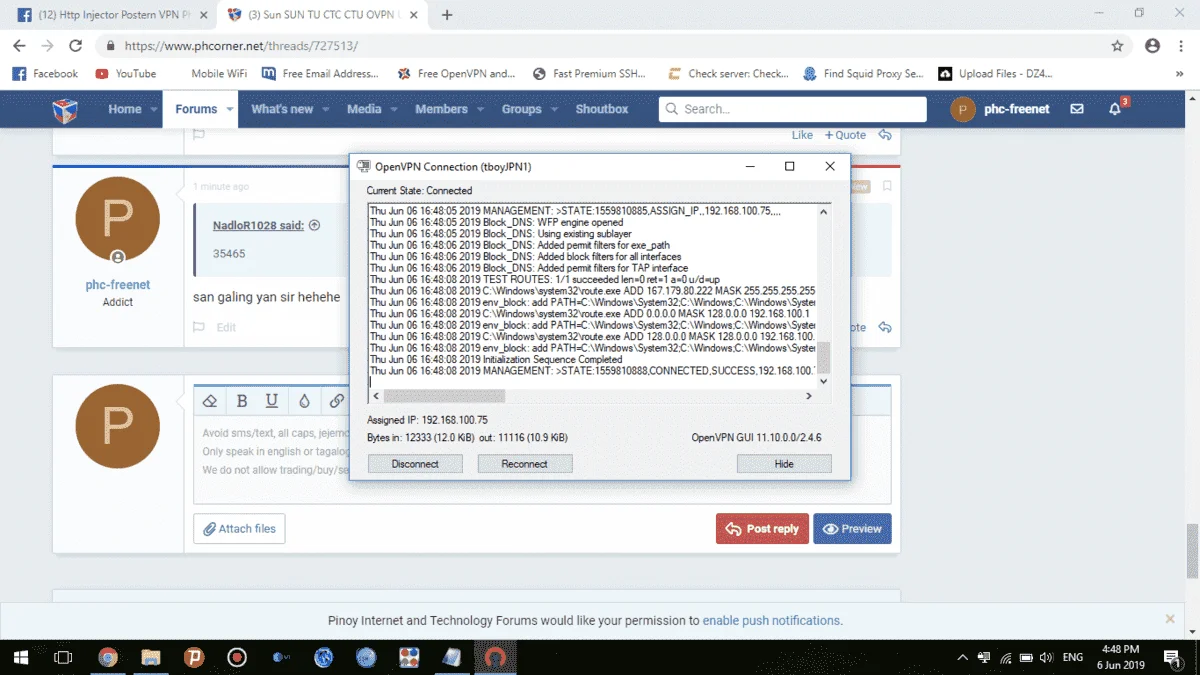Viewport: 1200px width, 675px height.
Task: Open the text color droplet tool
Action: pos(305,401)
